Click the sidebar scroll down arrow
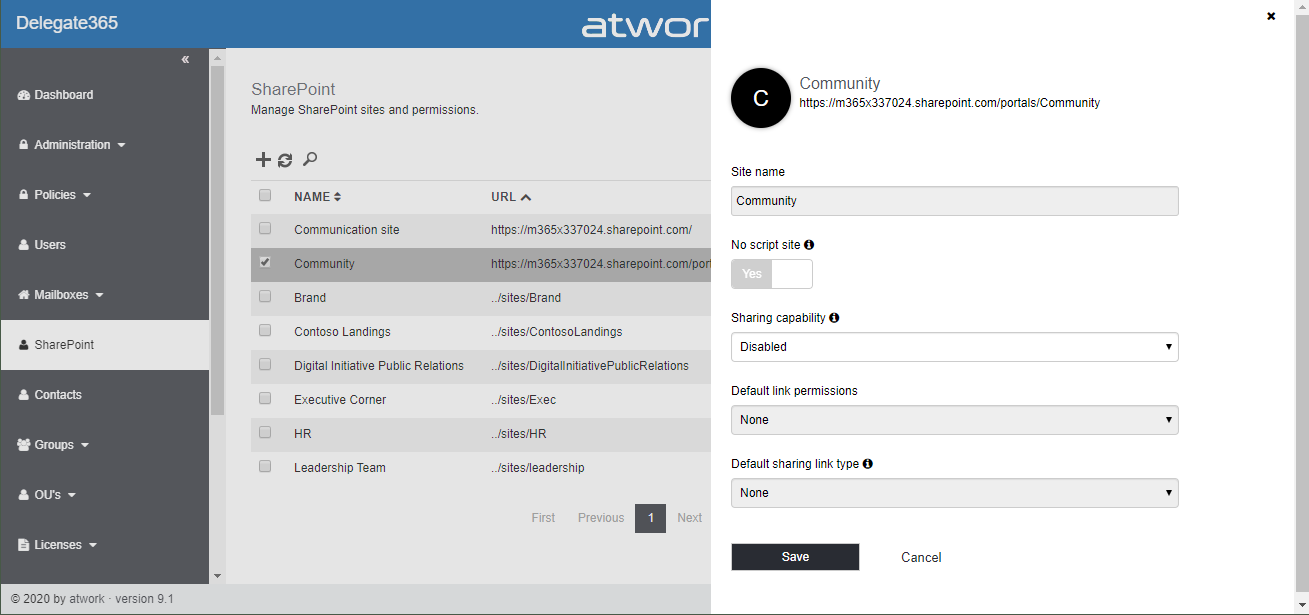The image size is (1309, 615). [x=217, y=576]
